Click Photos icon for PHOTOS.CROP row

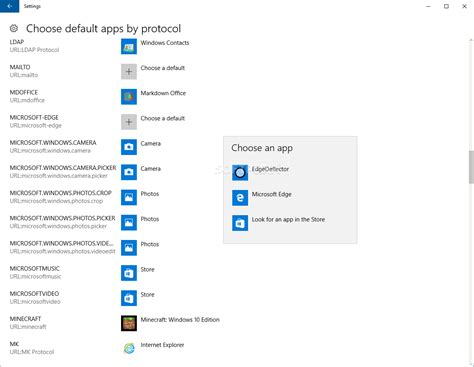point(129,197)
